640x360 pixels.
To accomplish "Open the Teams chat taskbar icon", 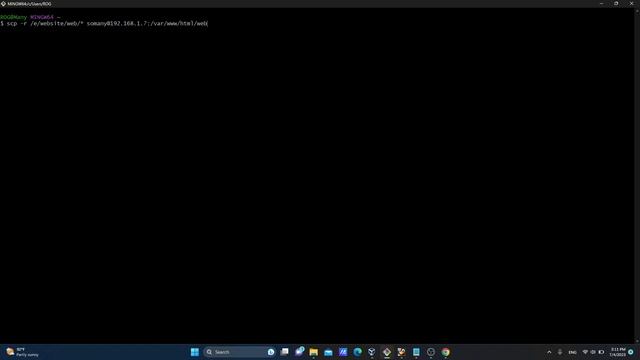I will [x=299, y=351].
